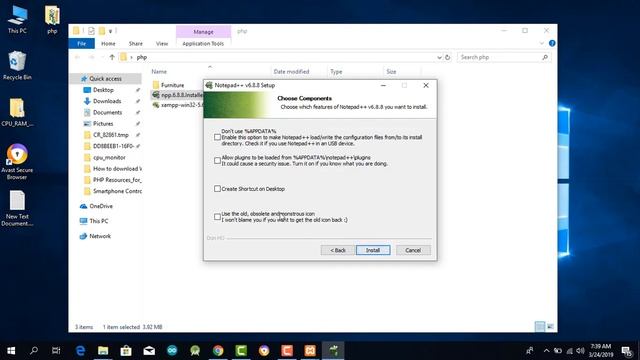Go back with the < Back button
Viewport: 640px width, 360px height.
pos(338,250)
